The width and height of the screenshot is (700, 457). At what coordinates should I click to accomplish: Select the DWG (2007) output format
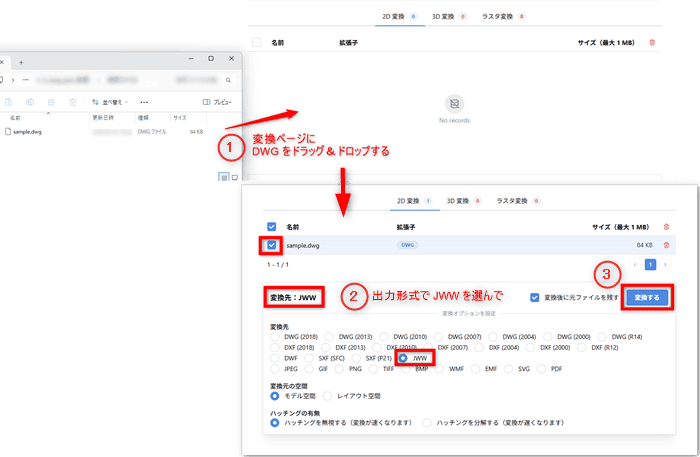click(x=438, y=337)
